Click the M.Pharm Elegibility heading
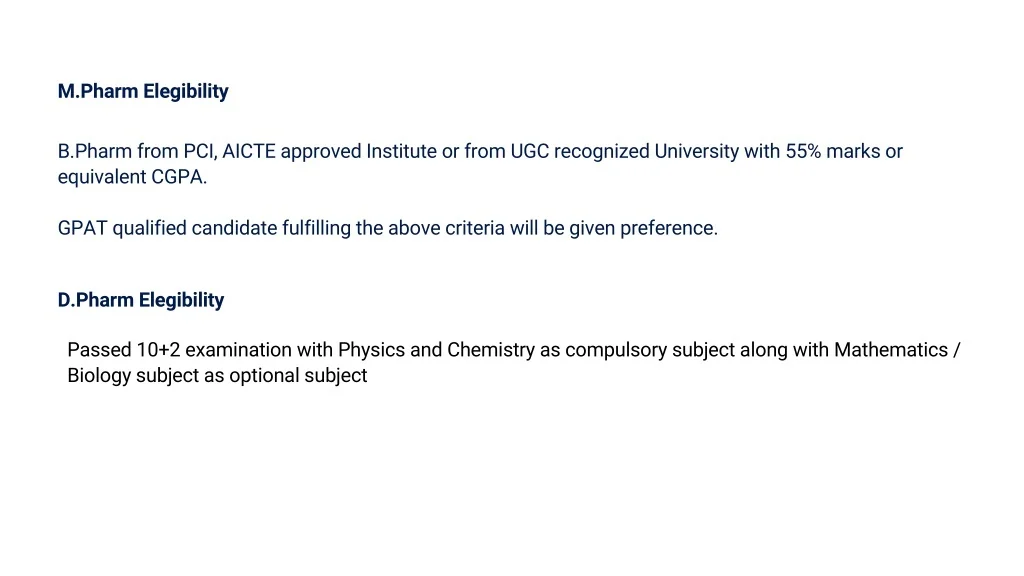 [143, 92]
